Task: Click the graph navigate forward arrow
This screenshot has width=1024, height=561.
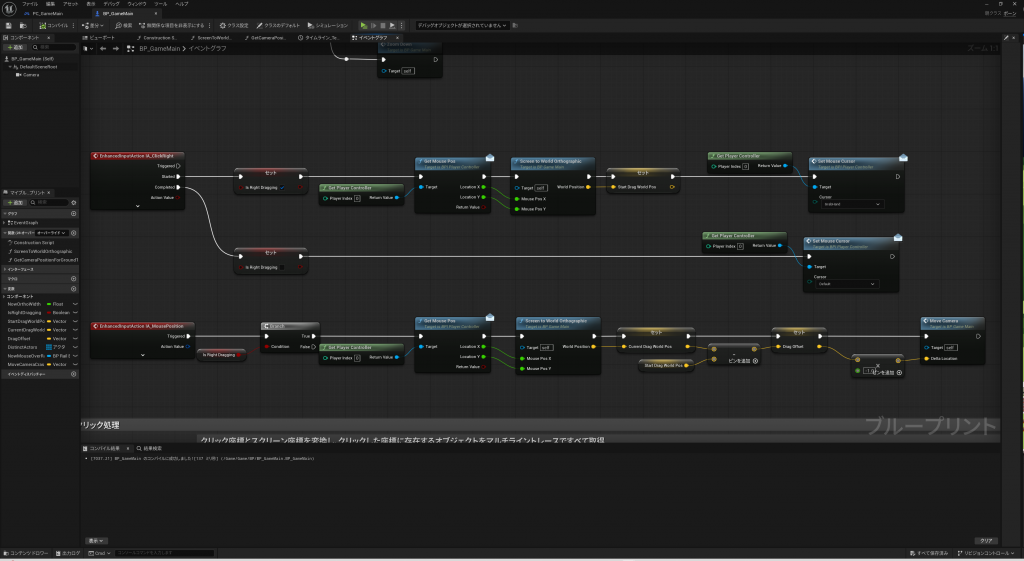Action: [116, 49]
